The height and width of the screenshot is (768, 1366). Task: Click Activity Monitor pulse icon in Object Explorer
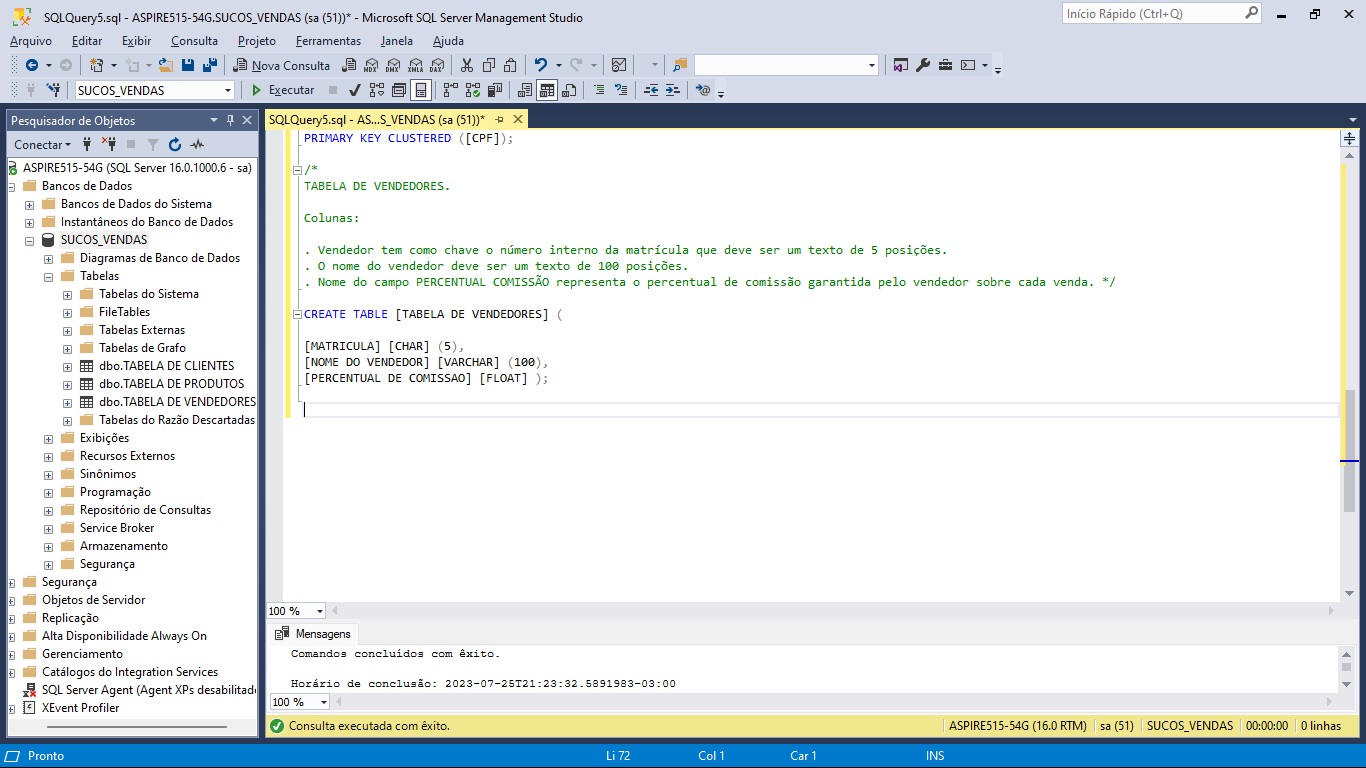pos(197,144)
